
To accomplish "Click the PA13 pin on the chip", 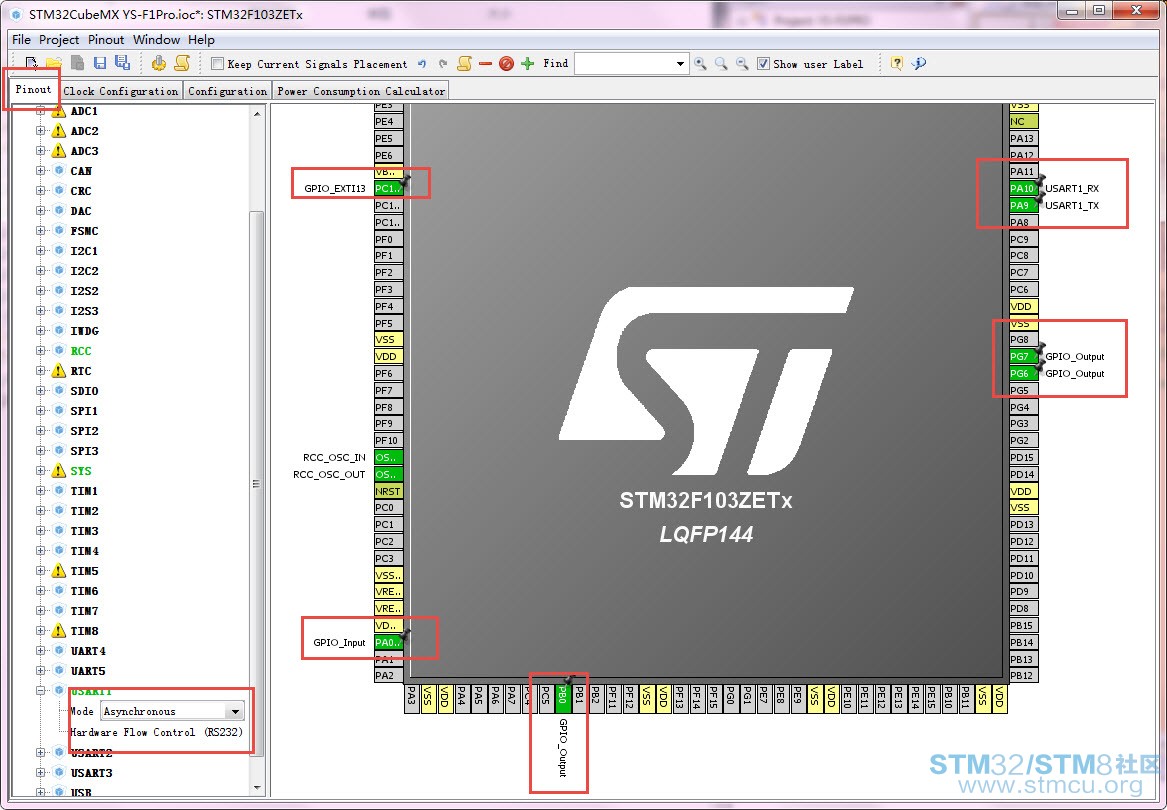I will [1023, 138].
